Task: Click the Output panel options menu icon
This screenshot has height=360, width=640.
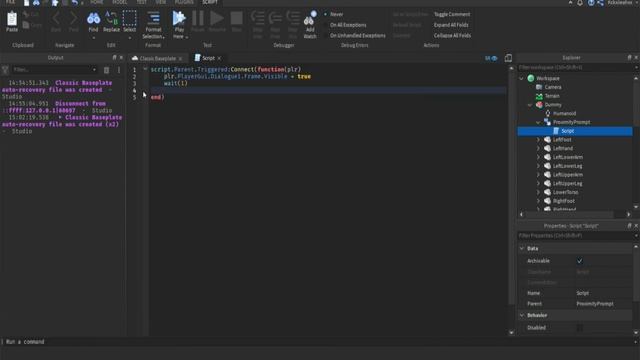Action: pos(119,70)
